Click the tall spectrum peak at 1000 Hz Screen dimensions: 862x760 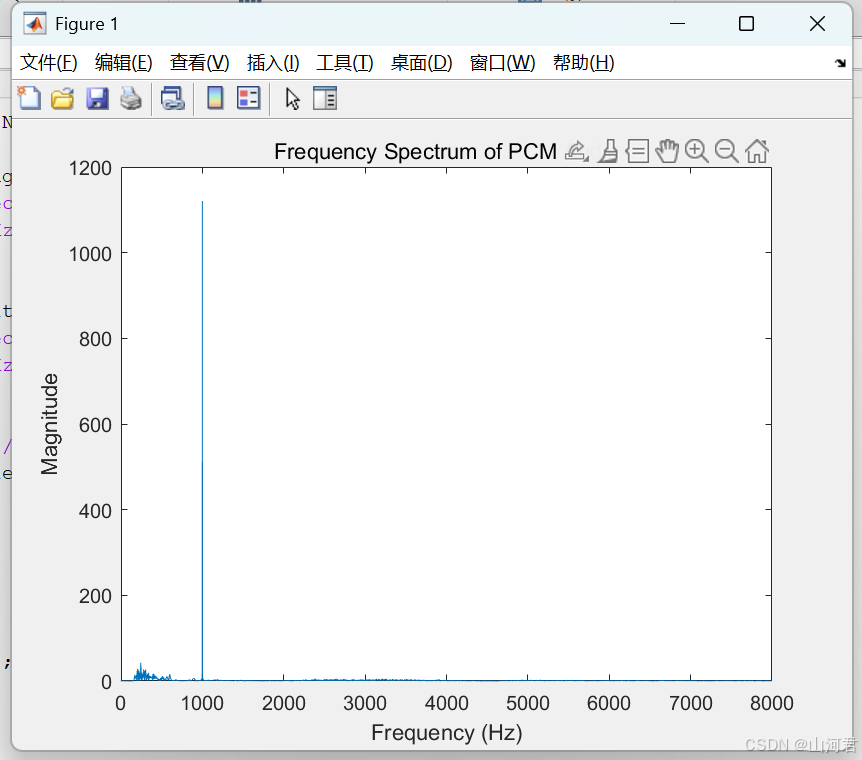202,440
